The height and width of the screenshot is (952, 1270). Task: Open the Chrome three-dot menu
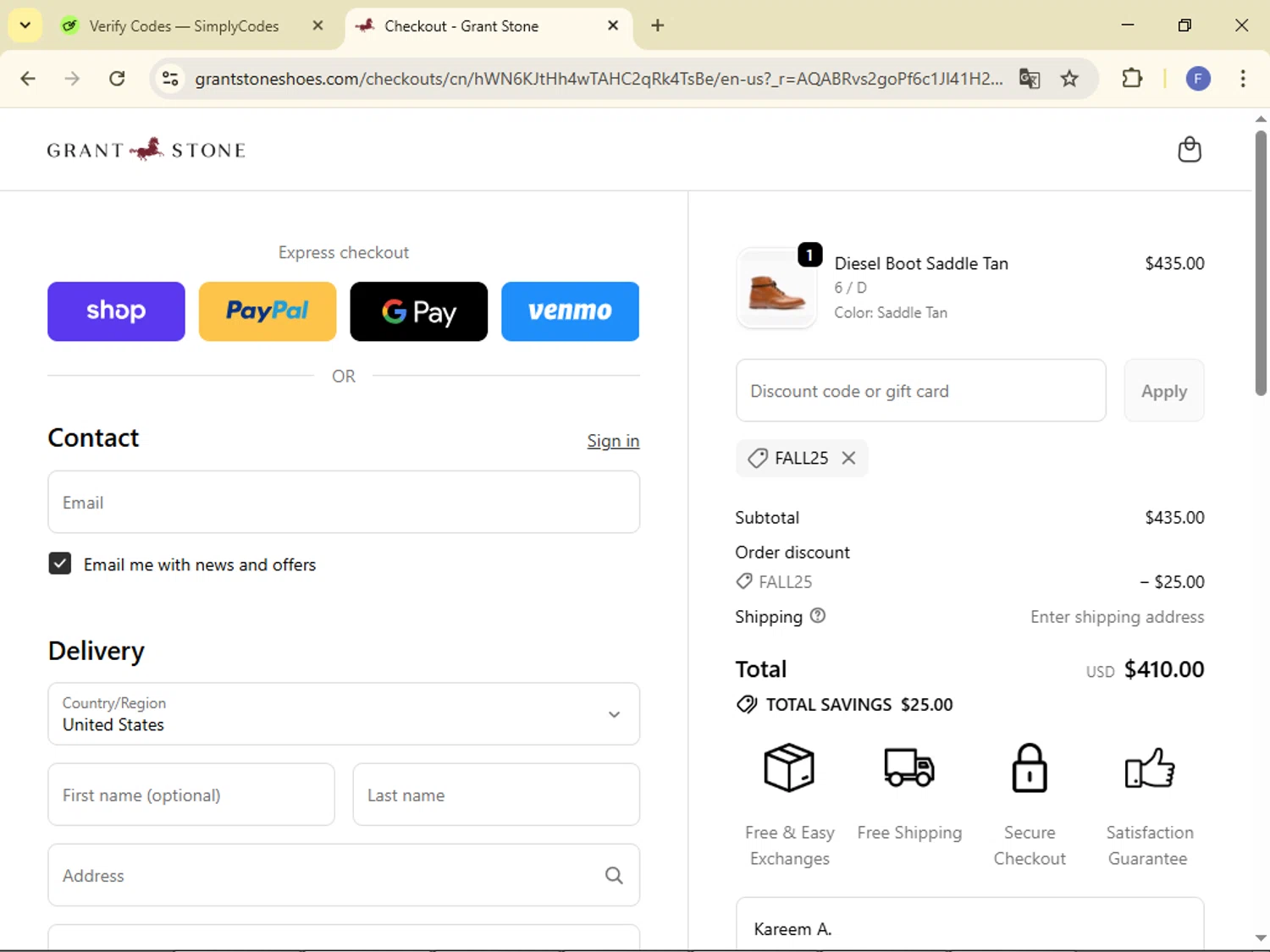1242,79
